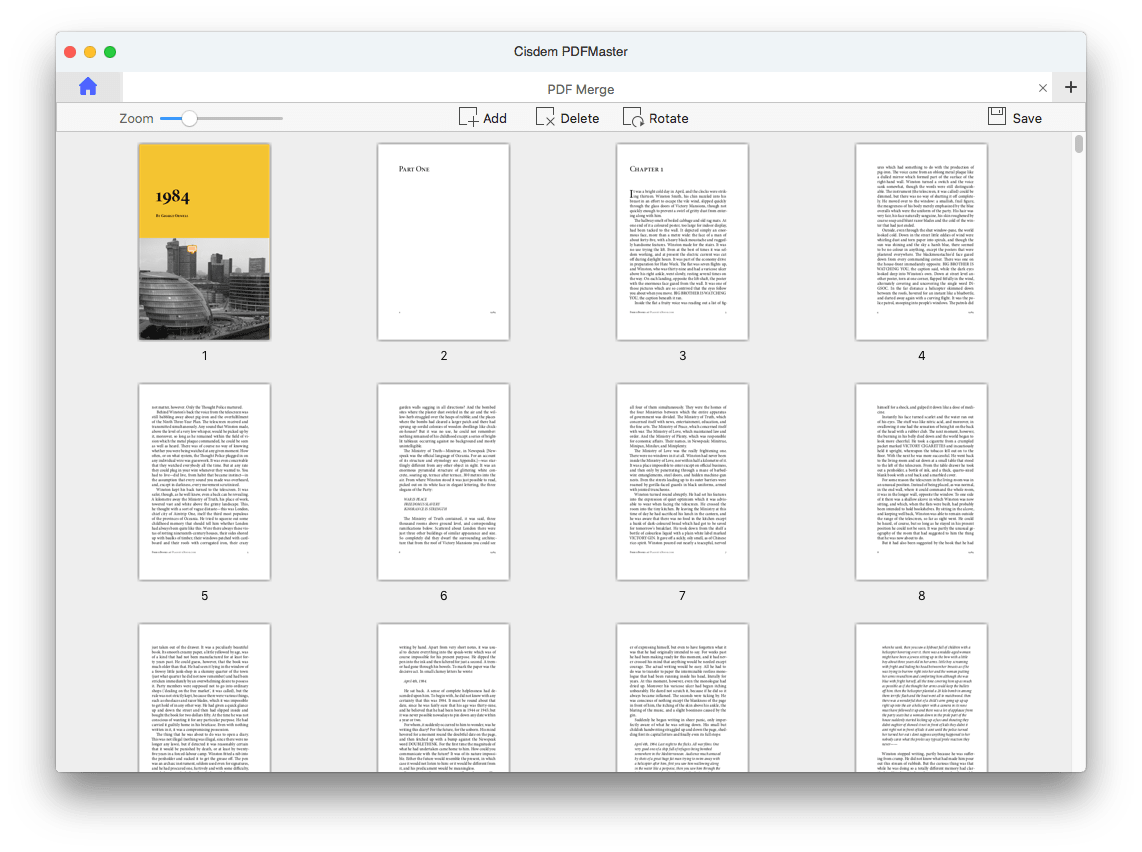Click the Delete page icon
This screenshot has width=1142, height=852.
pyautogui.click(x=545, y=118)
